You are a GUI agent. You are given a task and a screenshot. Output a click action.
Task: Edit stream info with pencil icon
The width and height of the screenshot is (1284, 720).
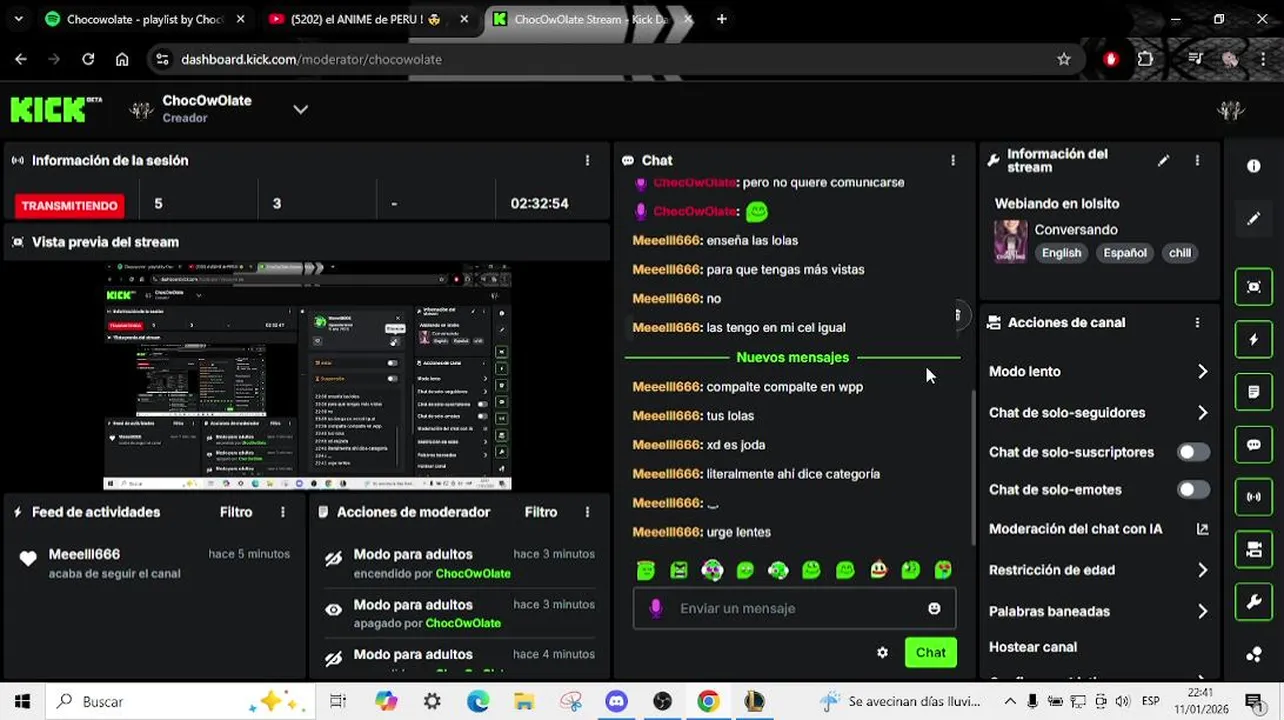tap(1163, 160)
